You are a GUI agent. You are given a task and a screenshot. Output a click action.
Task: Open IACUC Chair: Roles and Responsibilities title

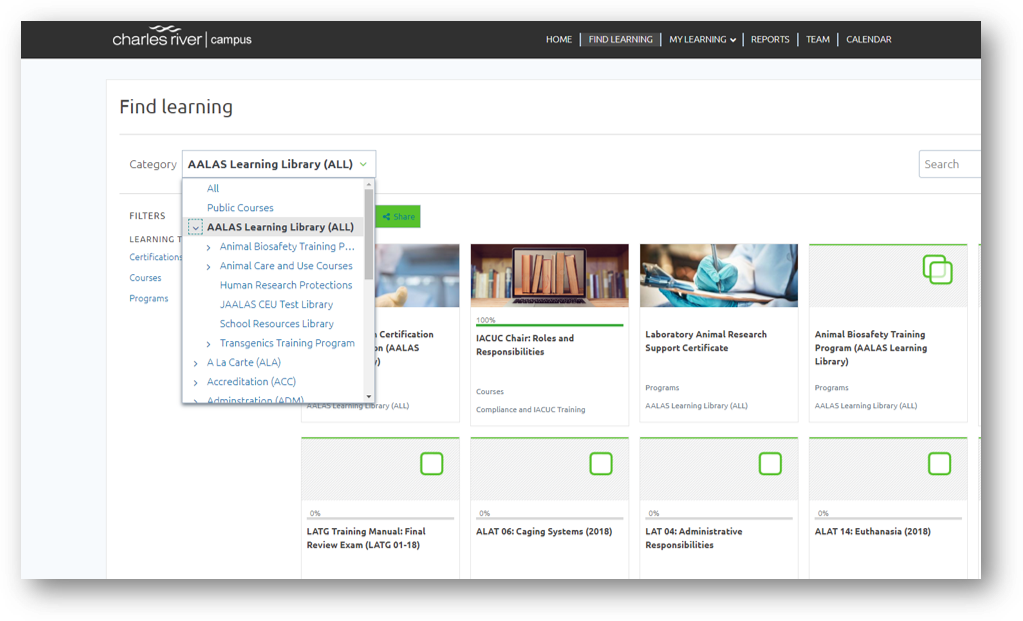[525, 345]
